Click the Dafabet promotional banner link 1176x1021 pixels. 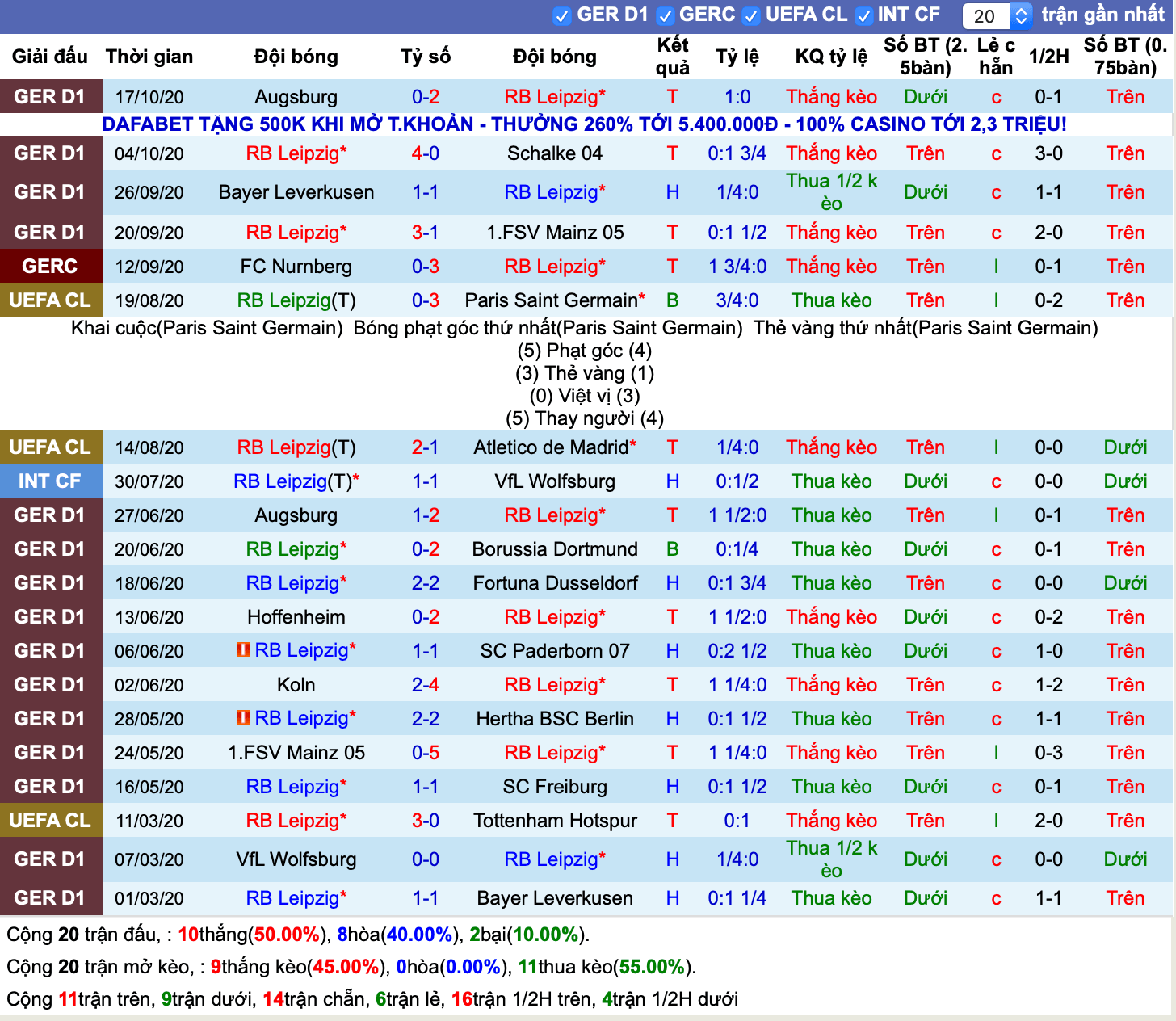584,124
